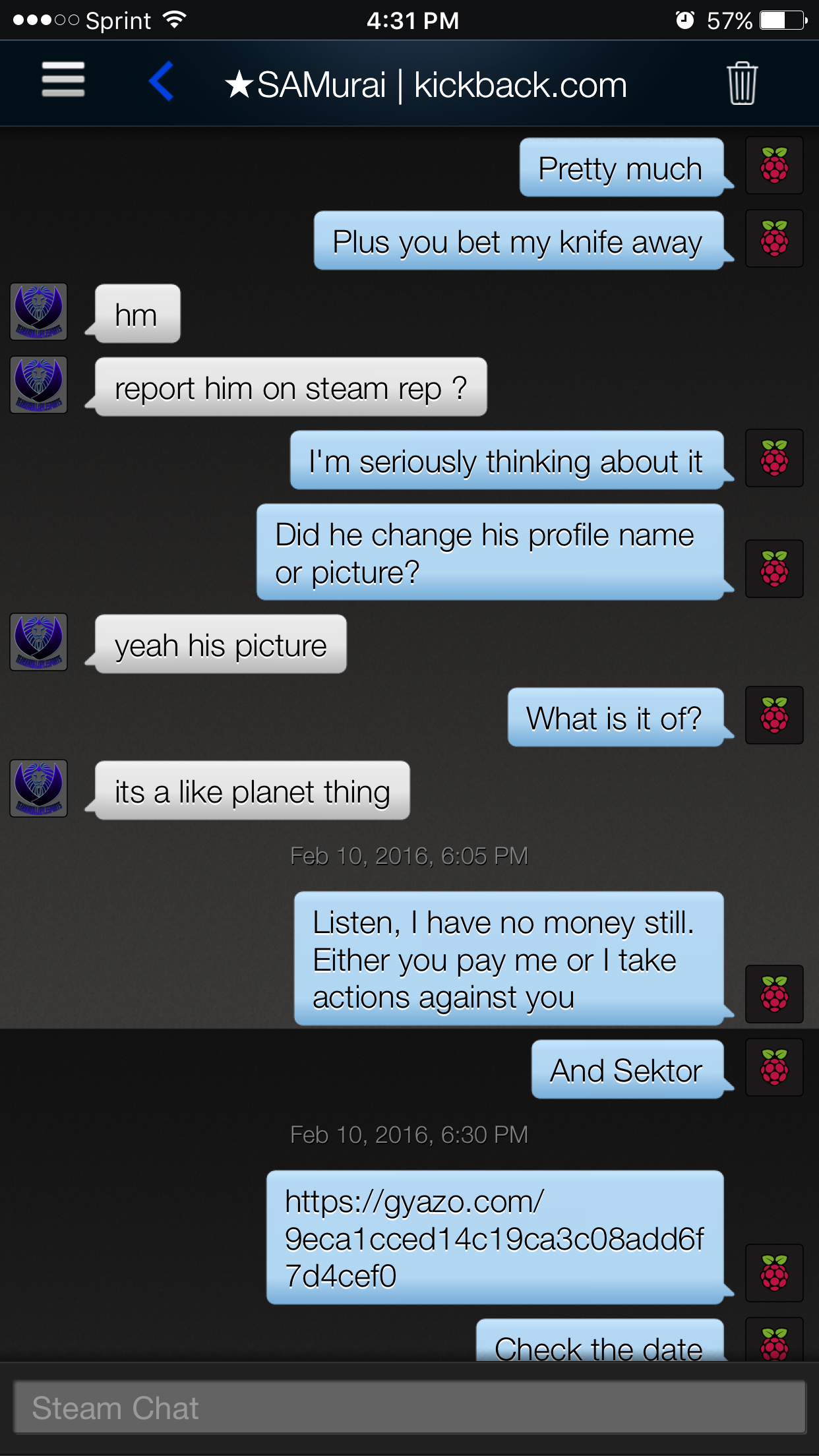
Task: Tap lion avatar beside 'hm' message
Action: tap(39, 312)
